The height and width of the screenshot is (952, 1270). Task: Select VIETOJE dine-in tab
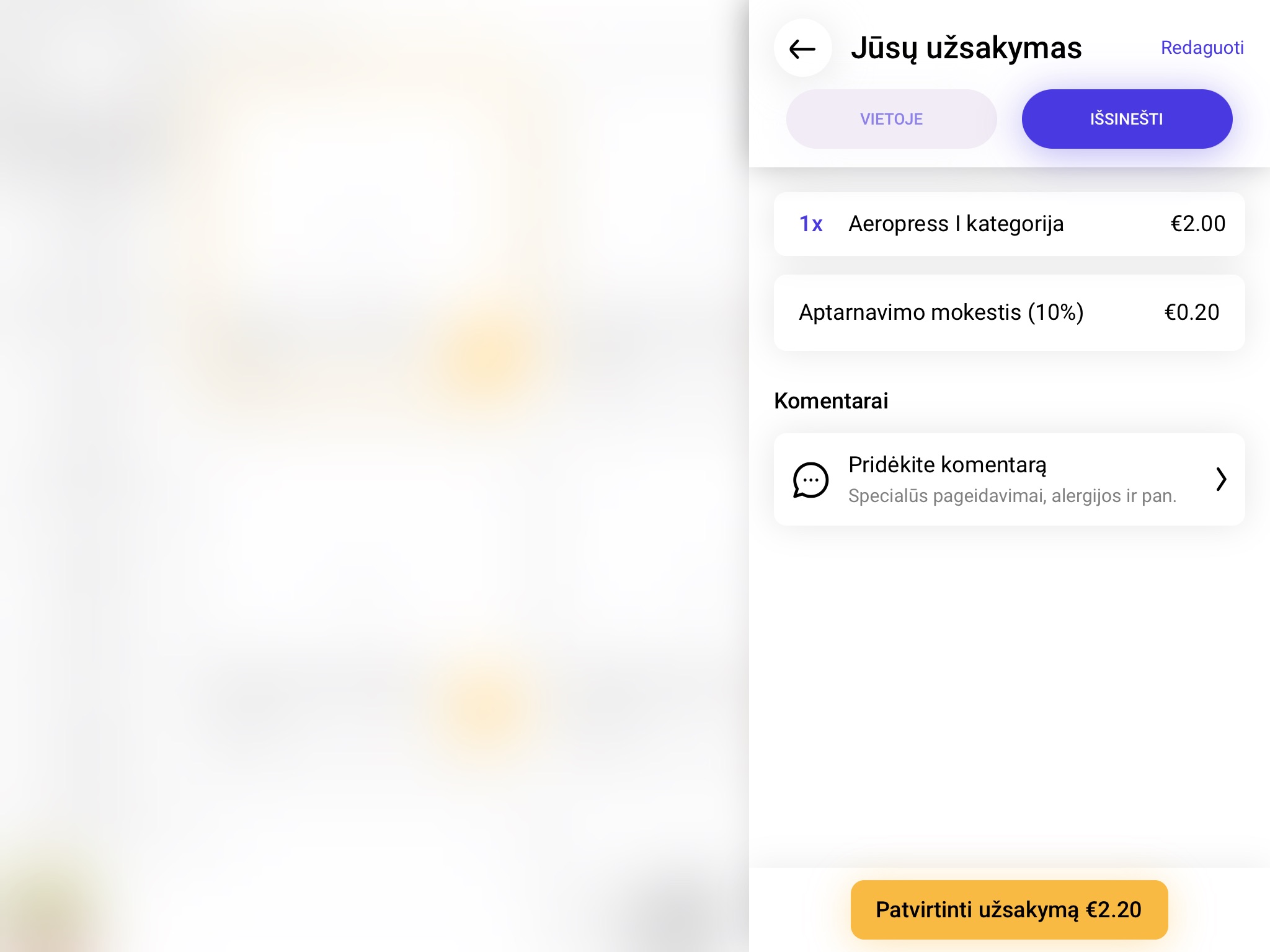click(890, 119)
